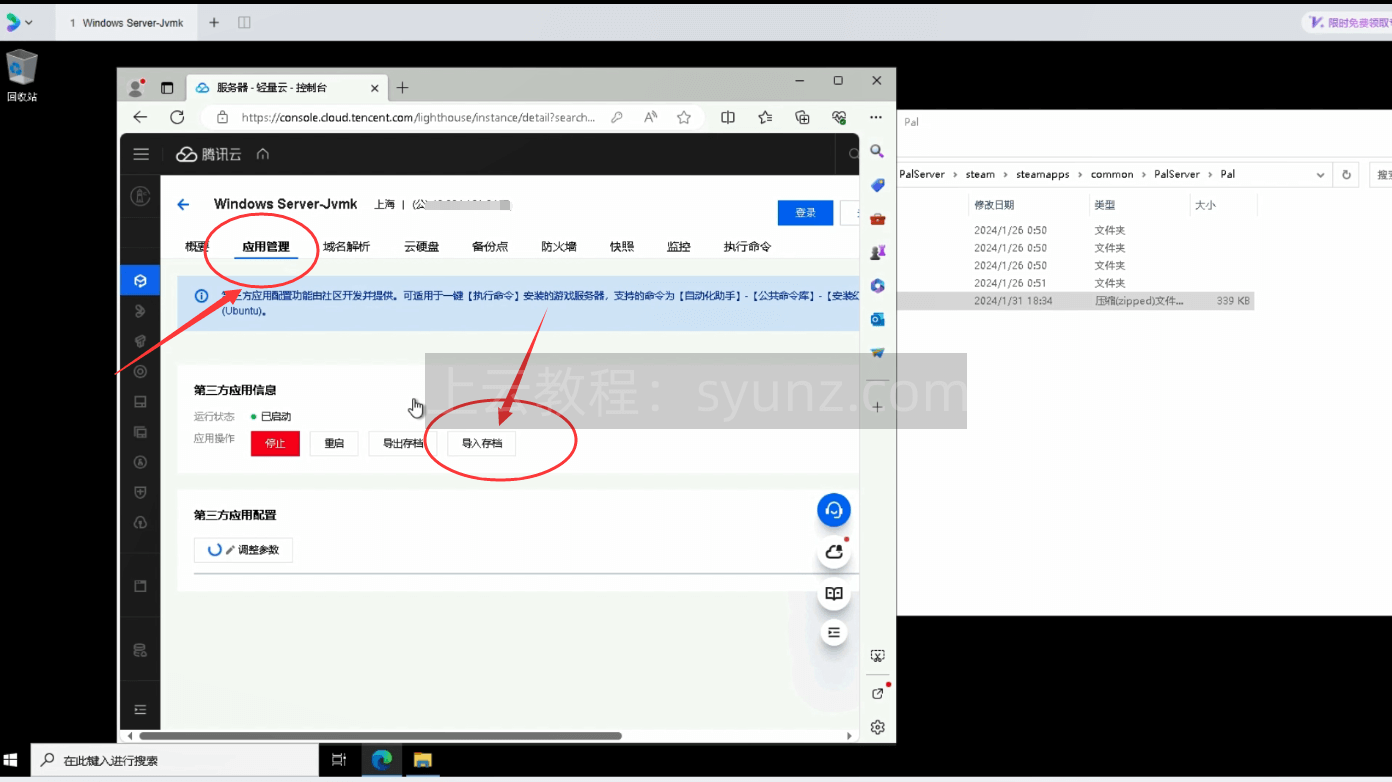
Task: Open a new Edge tab with the plus
Action: pos(402,88)
